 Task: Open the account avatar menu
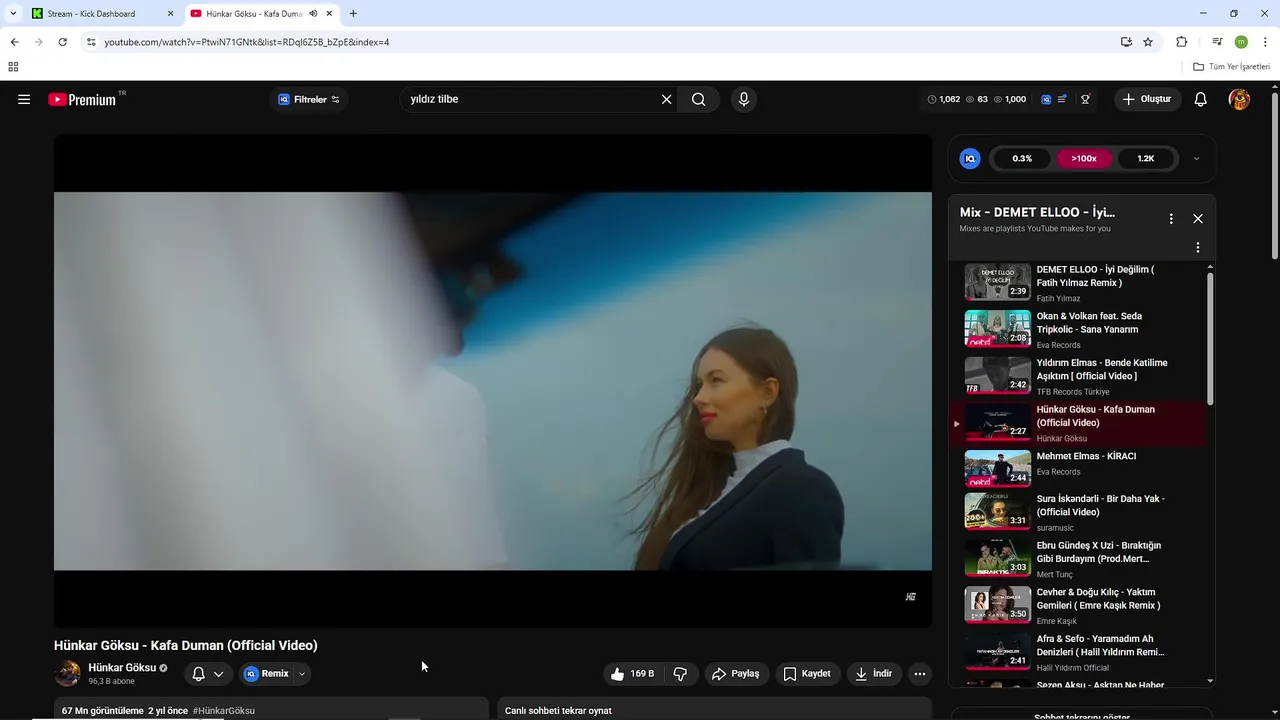(x=1239, y=99)
